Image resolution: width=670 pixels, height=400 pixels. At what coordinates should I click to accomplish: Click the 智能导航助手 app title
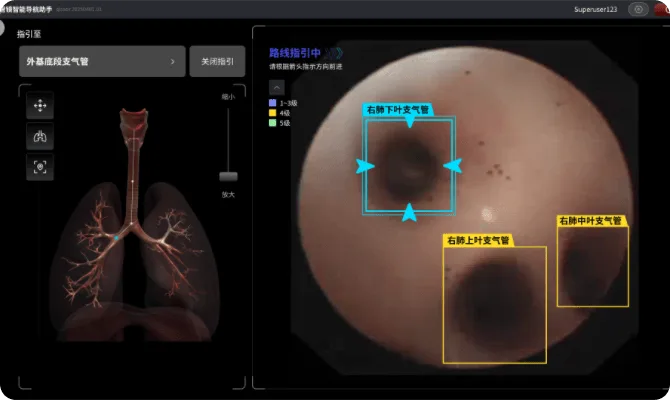tap(26, 9)
